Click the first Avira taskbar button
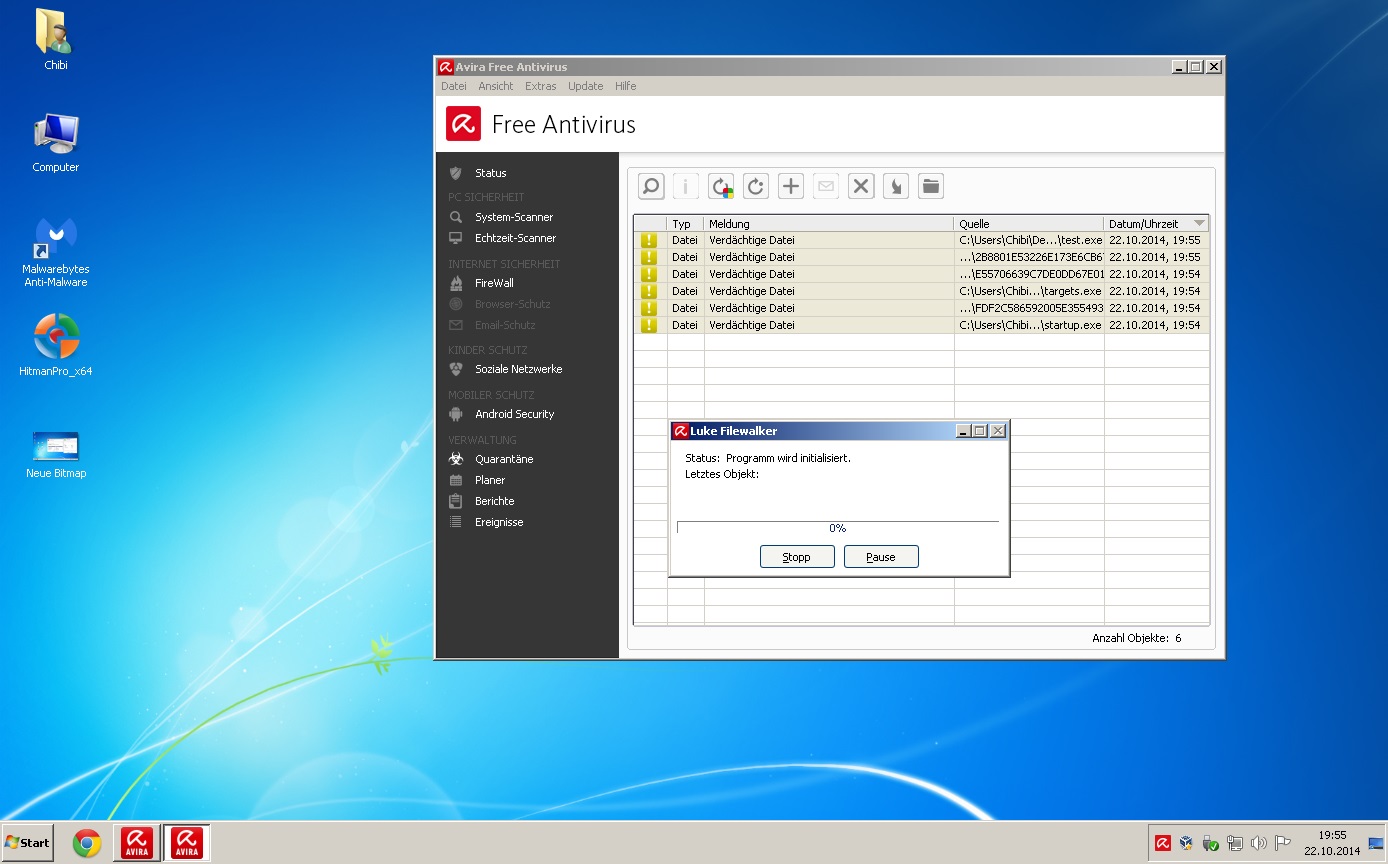1388x864 pixels. click(137, 843)
